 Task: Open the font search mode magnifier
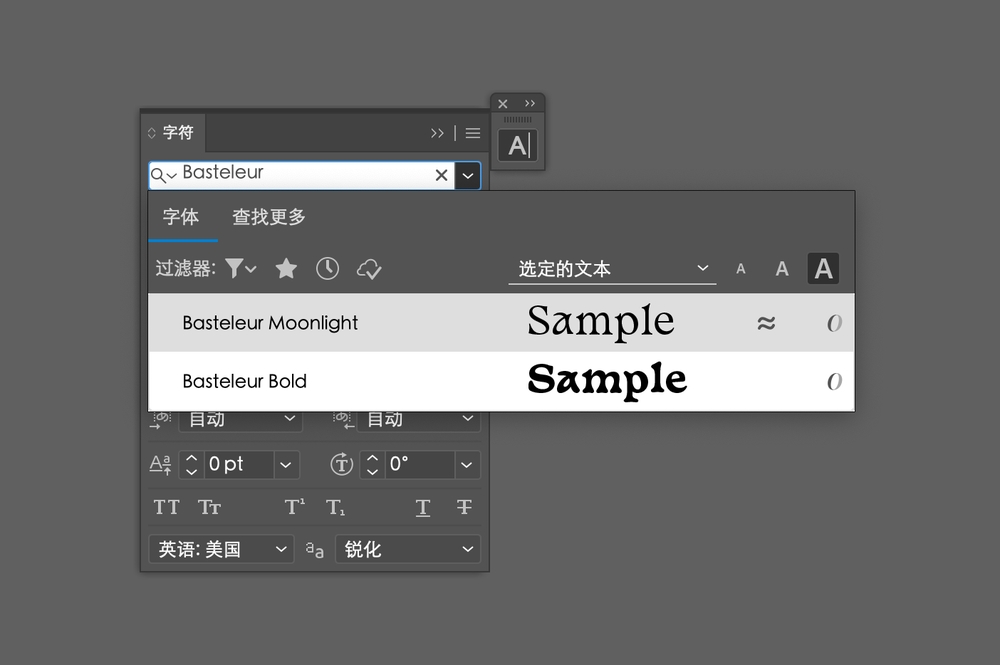pos(163,175)
